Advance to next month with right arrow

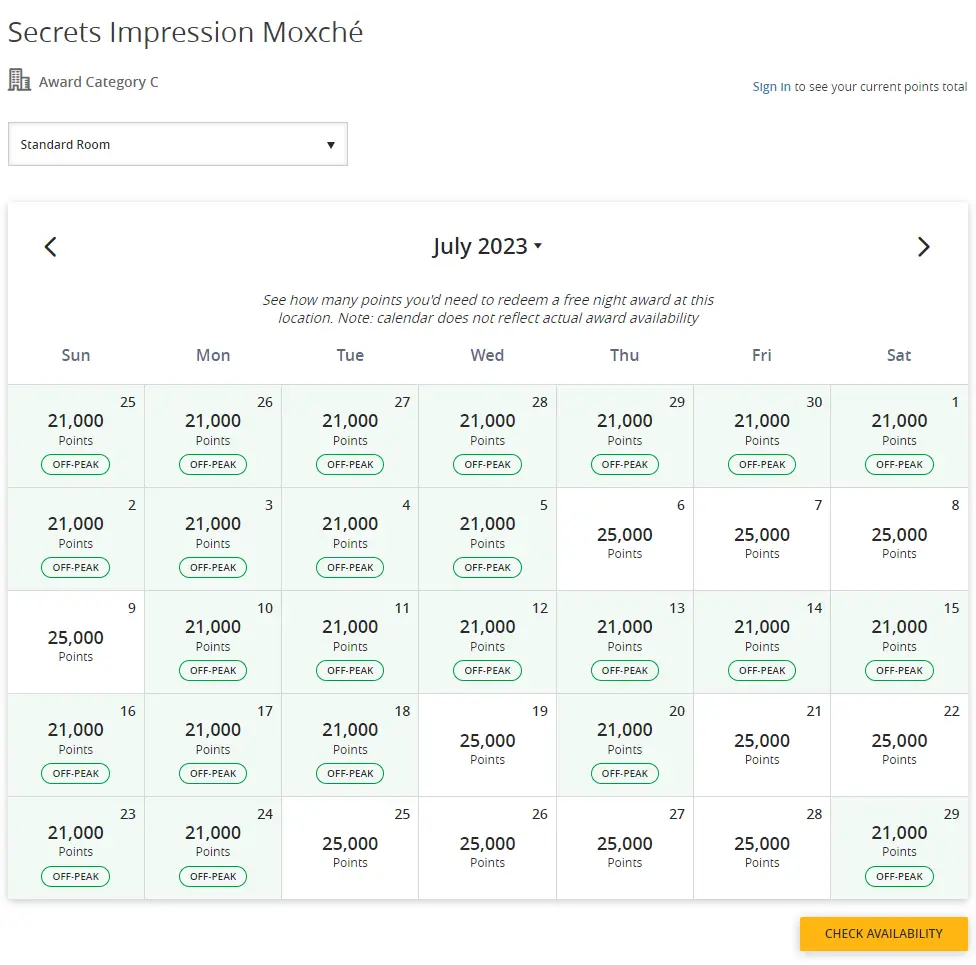coord(923,247)
